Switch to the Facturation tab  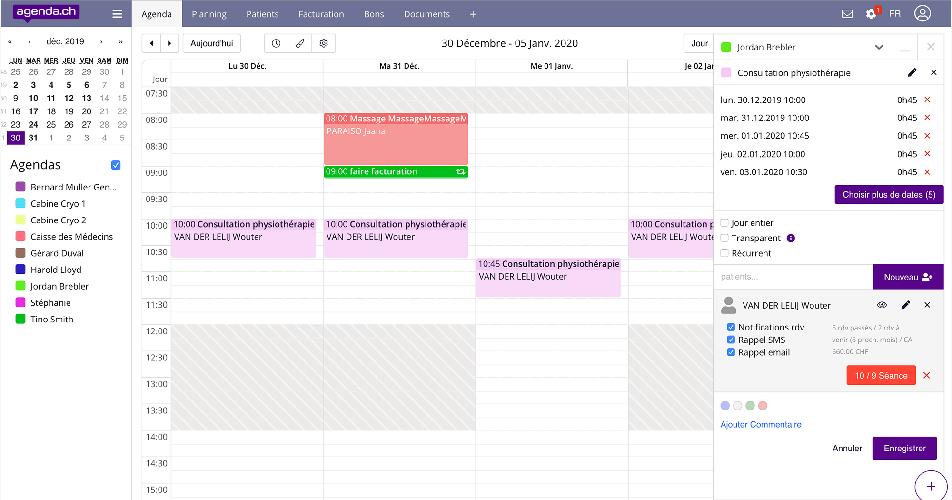point(321,14)
